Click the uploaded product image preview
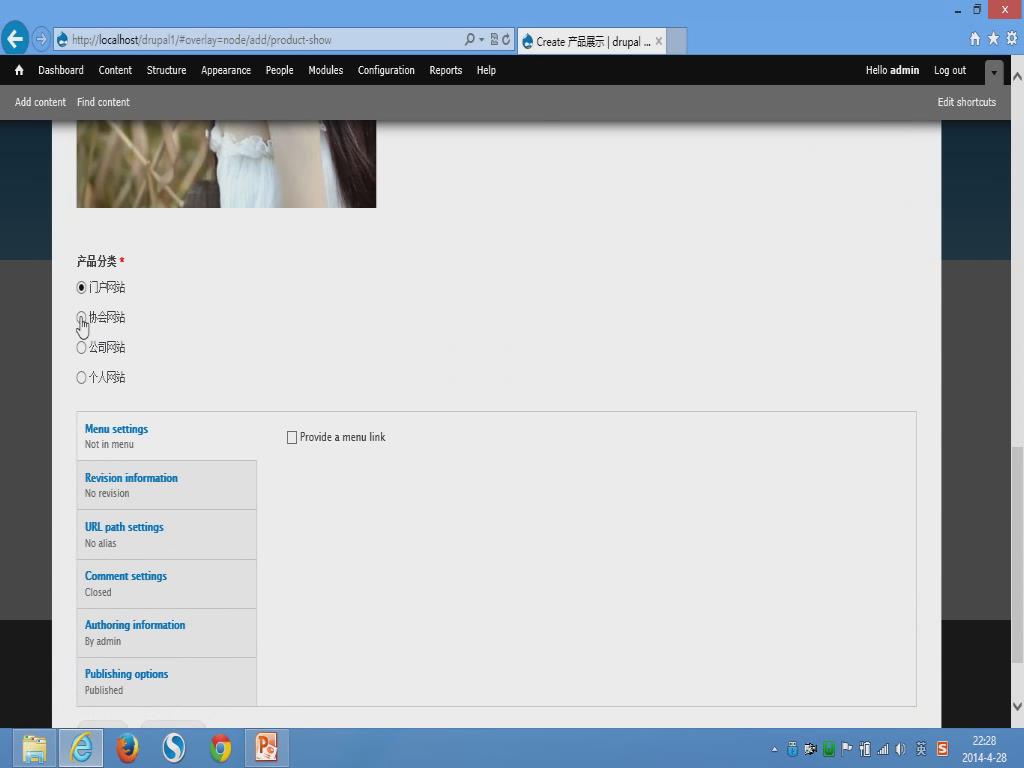This screenshot has height=768, width=1024. [x=226, y=164]
